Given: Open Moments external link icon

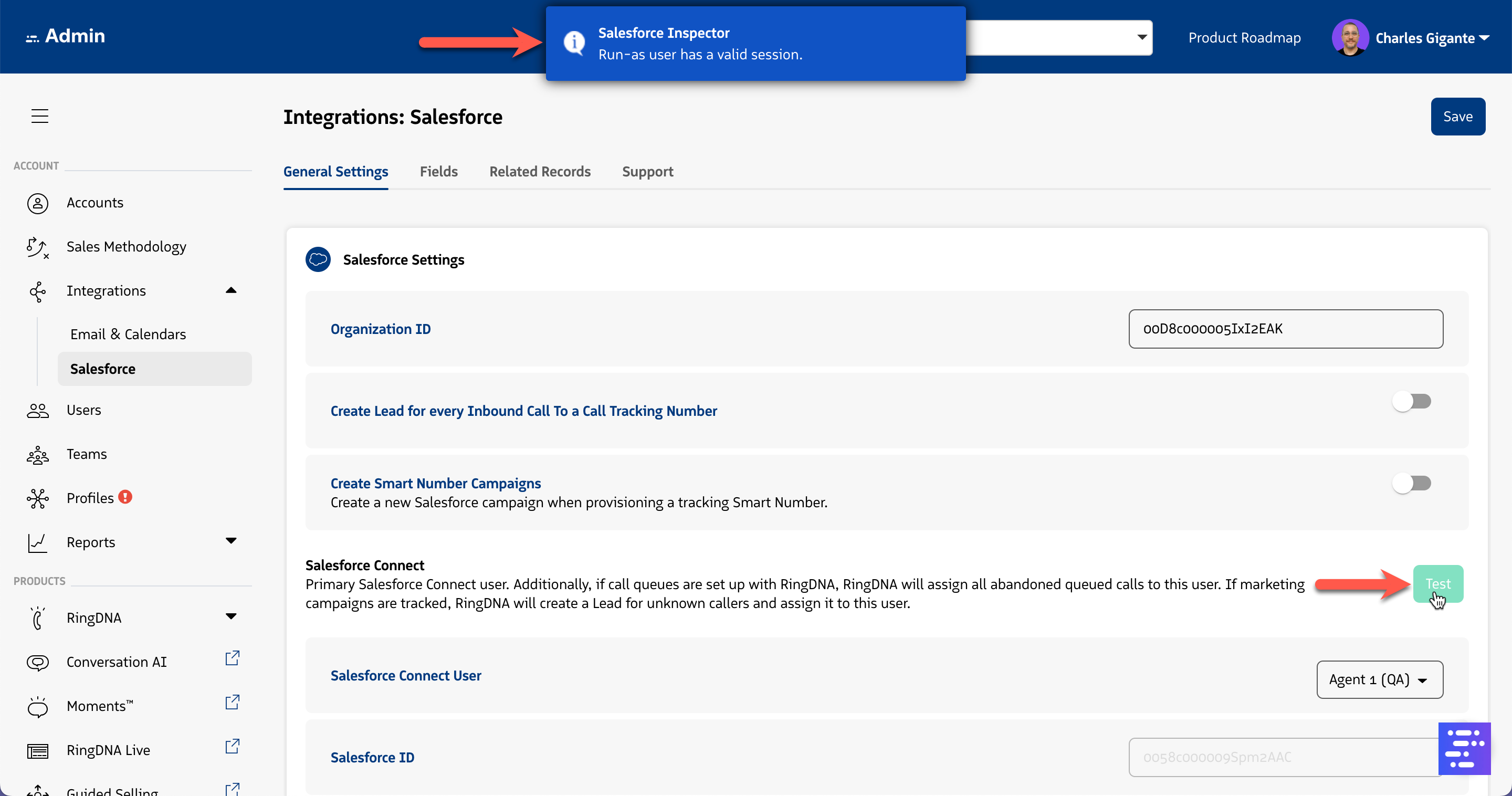Looking at the screenshot, I should [233, 702].
